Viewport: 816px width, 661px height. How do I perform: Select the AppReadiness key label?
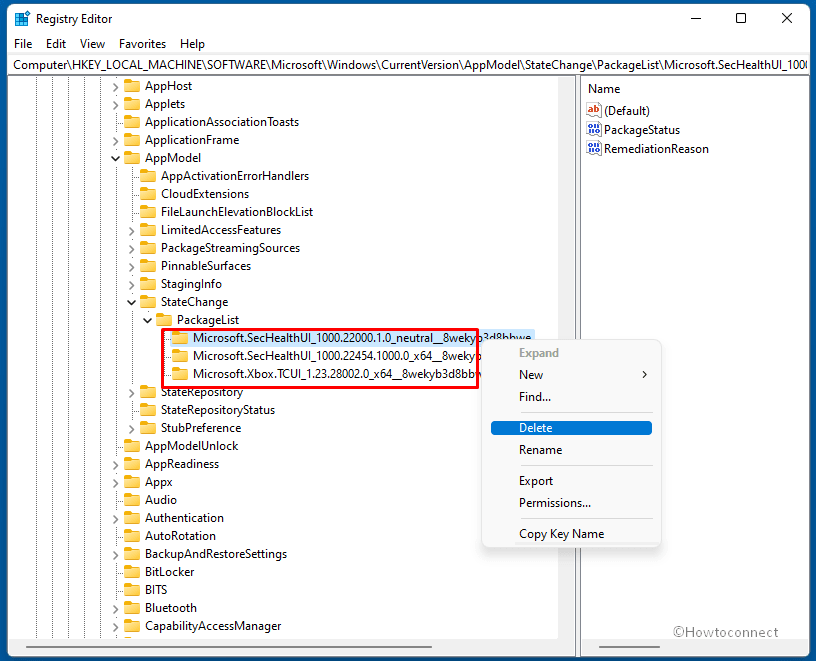[182, 464]
